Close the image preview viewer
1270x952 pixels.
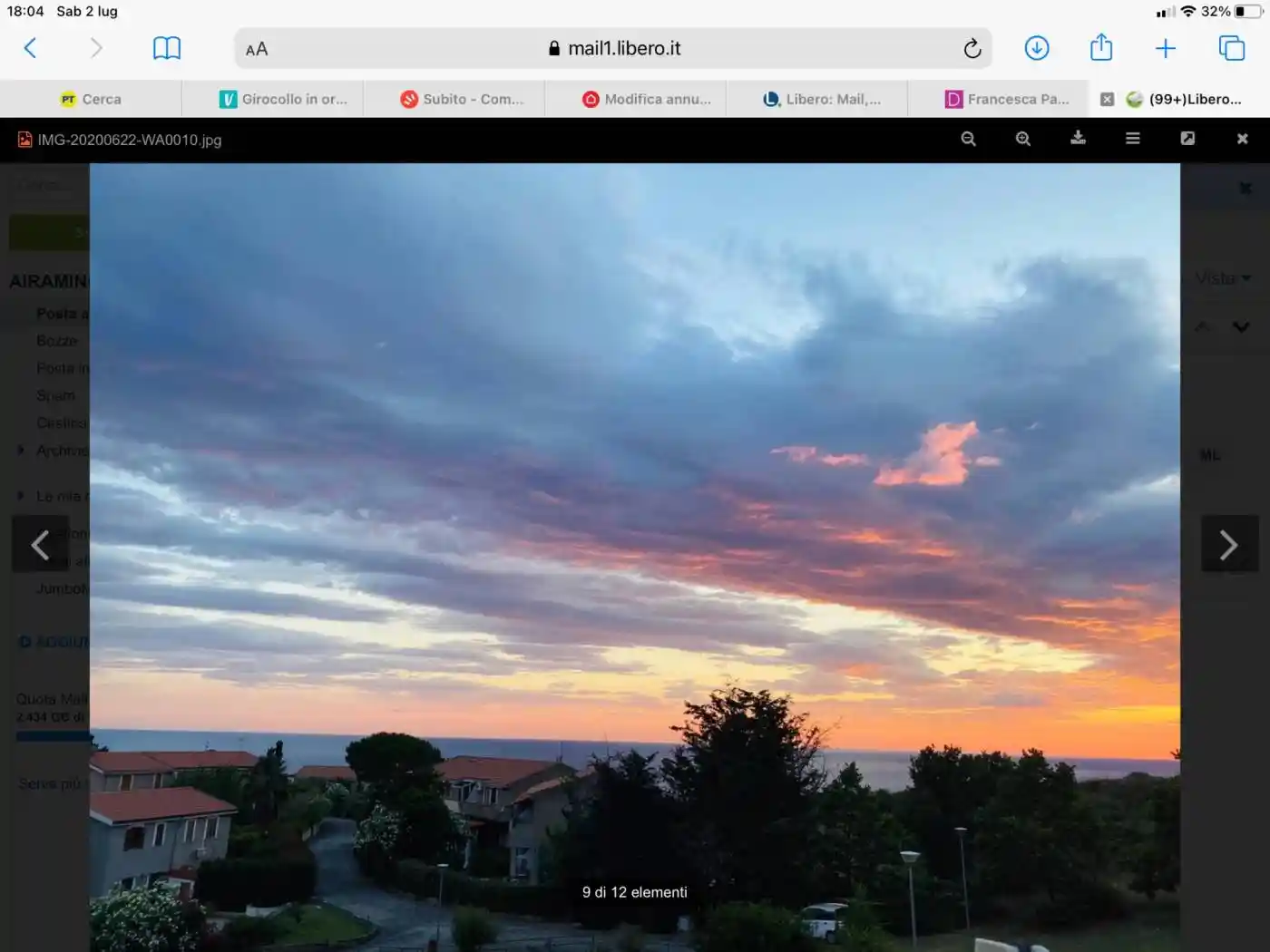[1242, 139]
